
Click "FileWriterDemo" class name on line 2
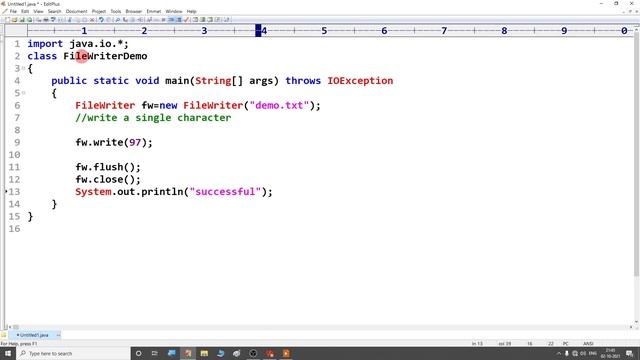105,56
